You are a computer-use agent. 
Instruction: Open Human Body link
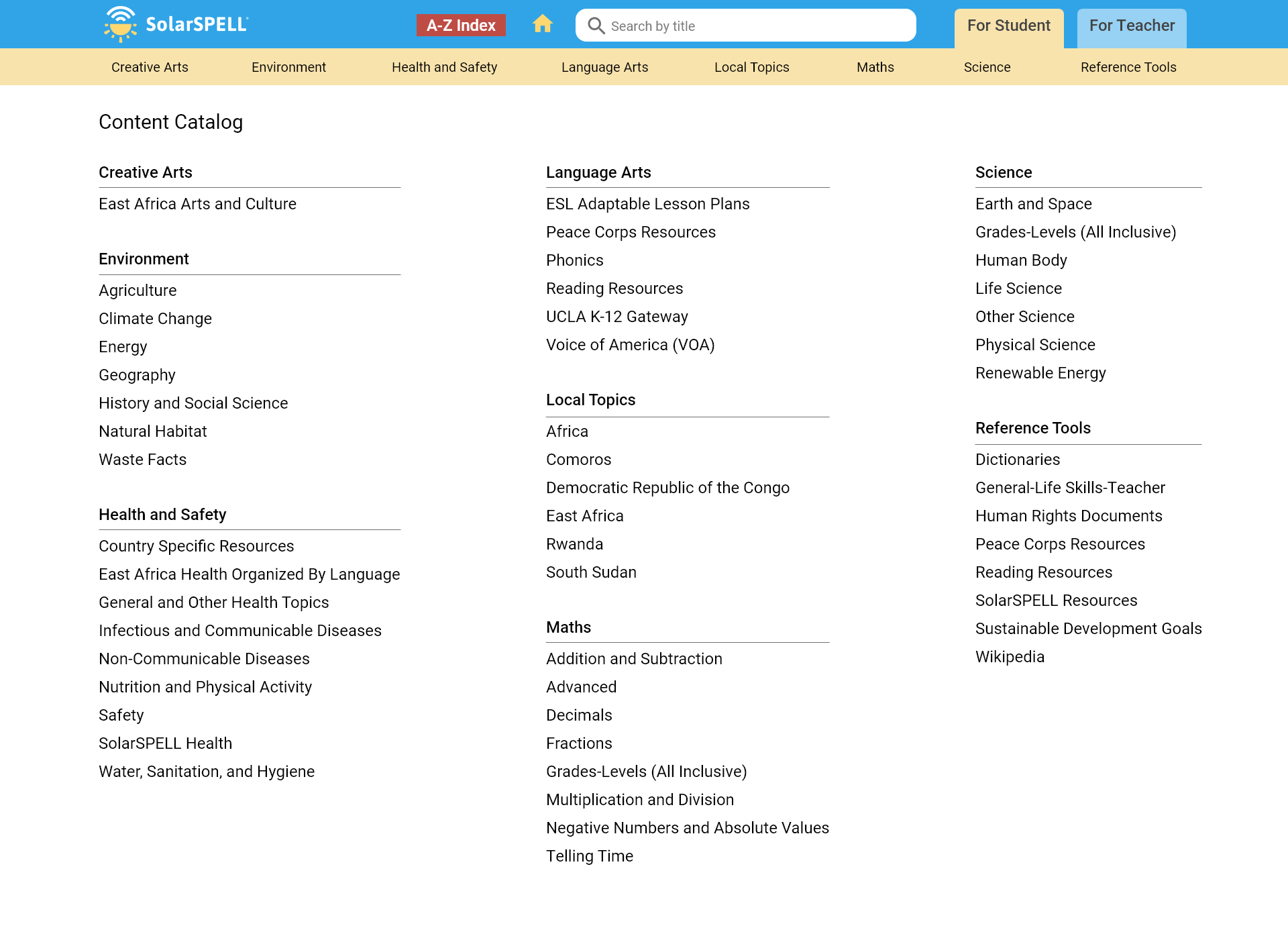[1021, 260]
